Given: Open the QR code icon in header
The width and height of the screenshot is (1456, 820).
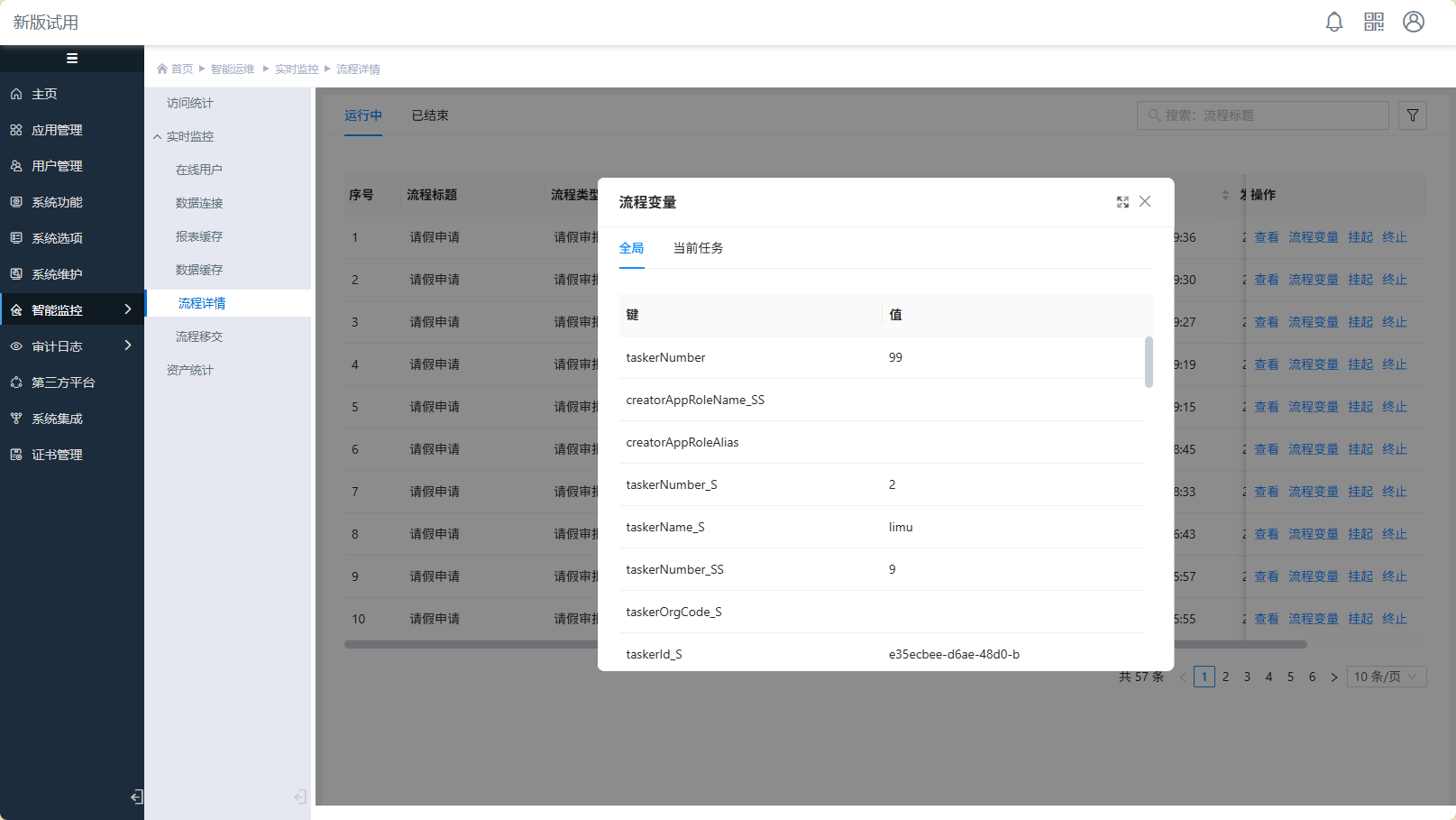Looking at the screenshot, I should [x=1374, y=23].
